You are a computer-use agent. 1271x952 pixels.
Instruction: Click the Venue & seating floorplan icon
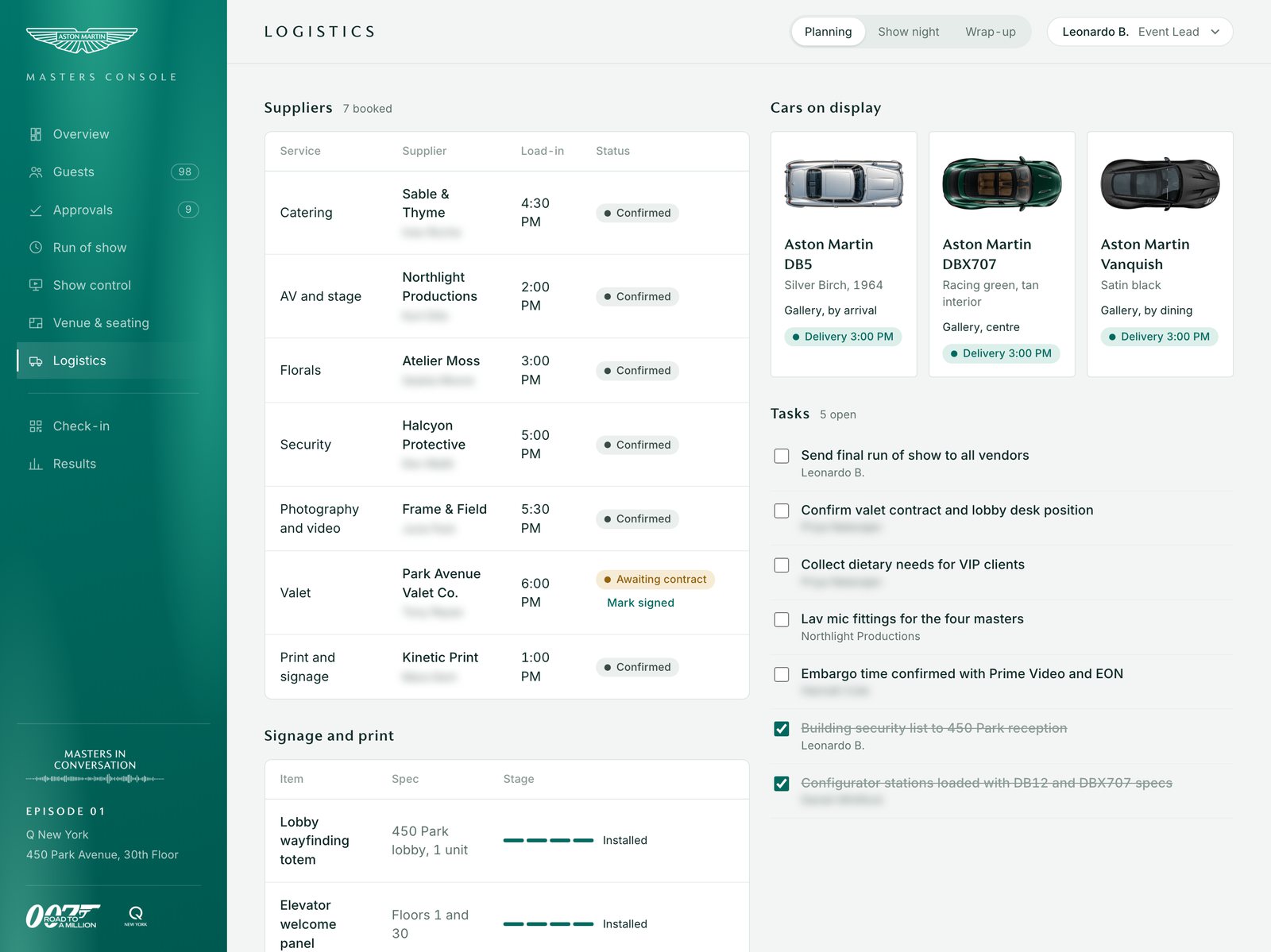36,323
